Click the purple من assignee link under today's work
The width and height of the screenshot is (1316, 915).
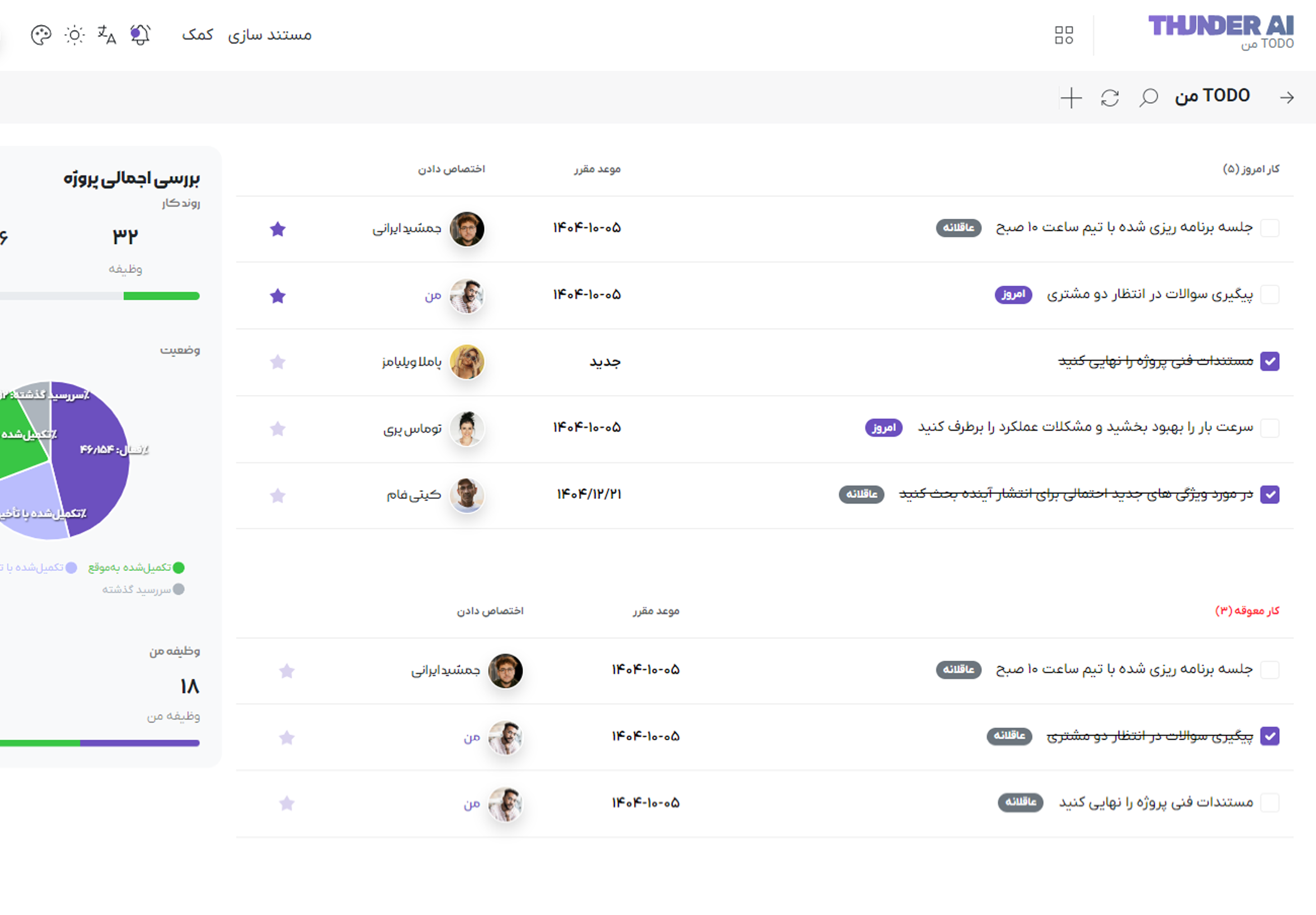click(x=433, y=295)
